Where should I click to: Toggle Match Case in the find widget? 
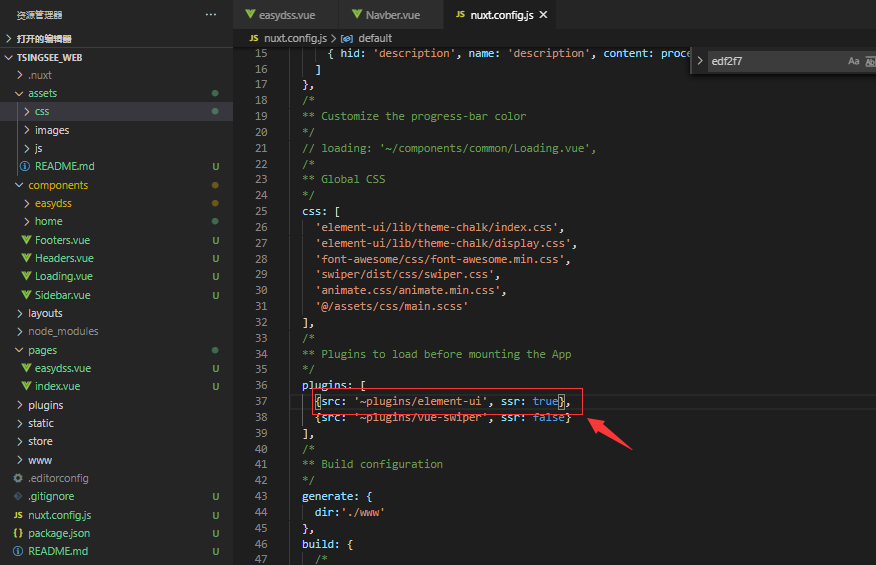853,61
